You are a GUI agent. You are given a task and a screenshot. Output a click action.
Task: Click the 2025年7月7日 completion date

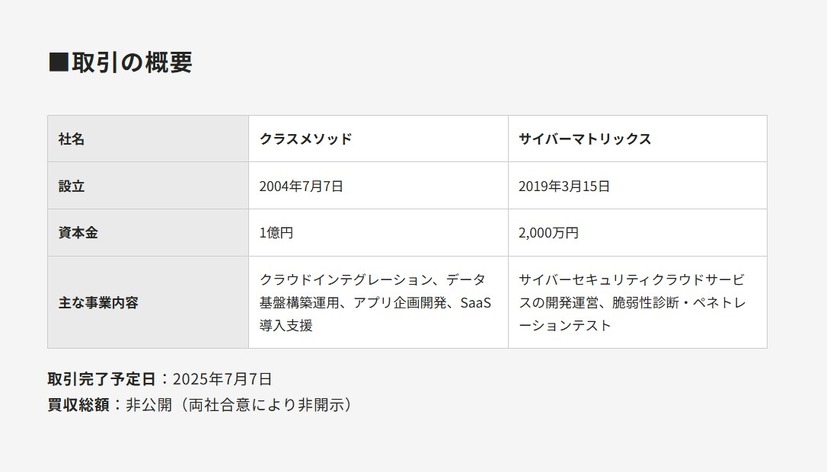[x=222, y=379]
